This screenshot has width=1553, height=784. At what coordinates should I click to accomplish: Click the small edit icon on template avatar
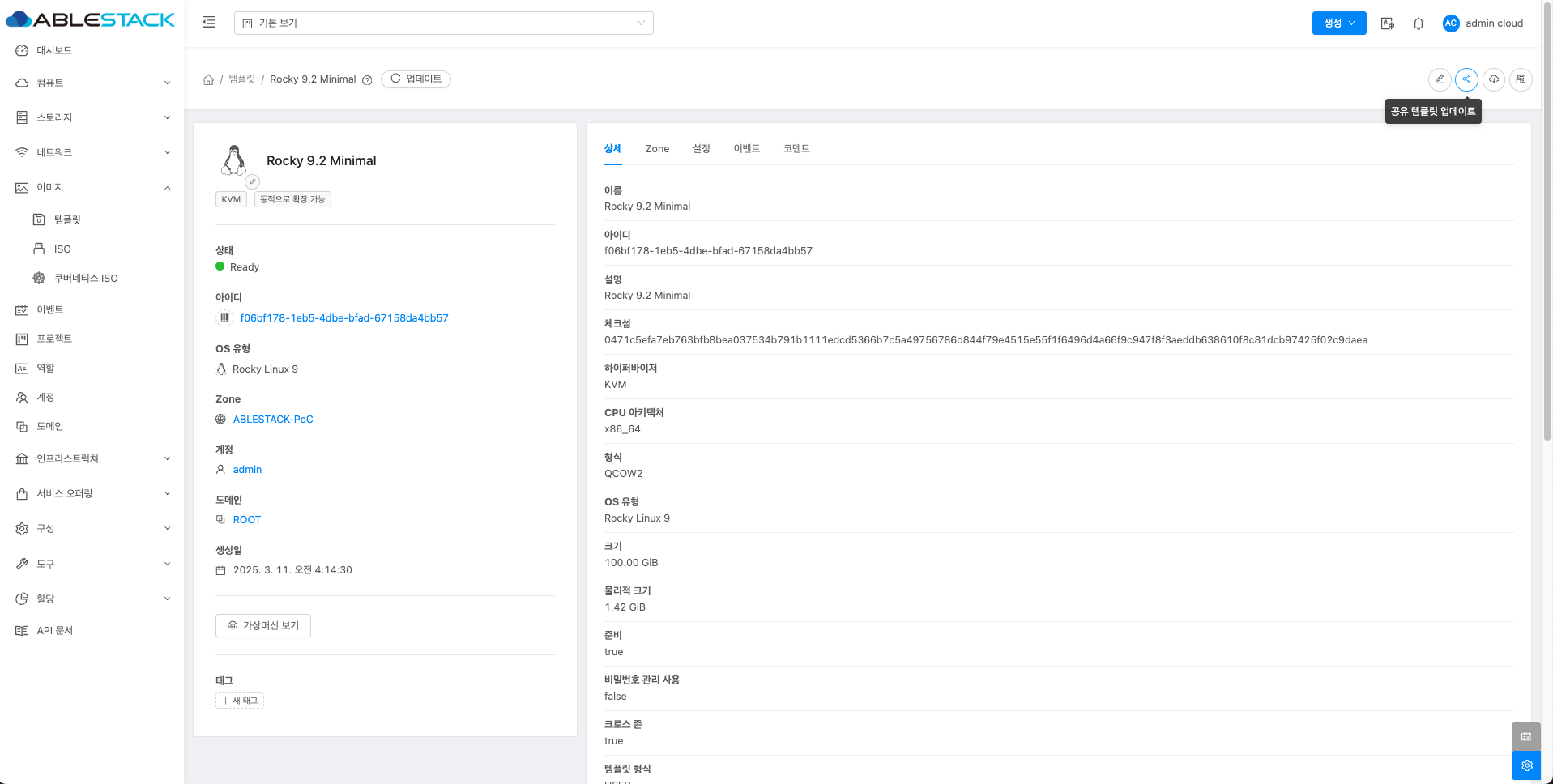(x=253, y=181)
